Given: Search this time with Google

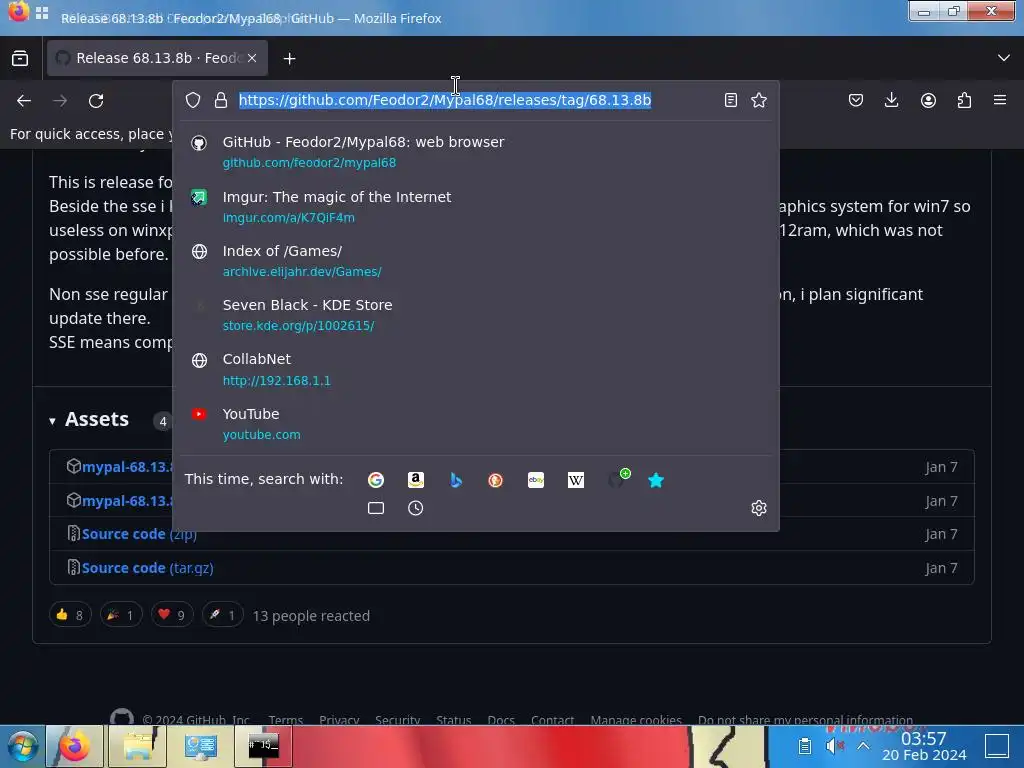Looking at the screenshot, I should point(376,480).
